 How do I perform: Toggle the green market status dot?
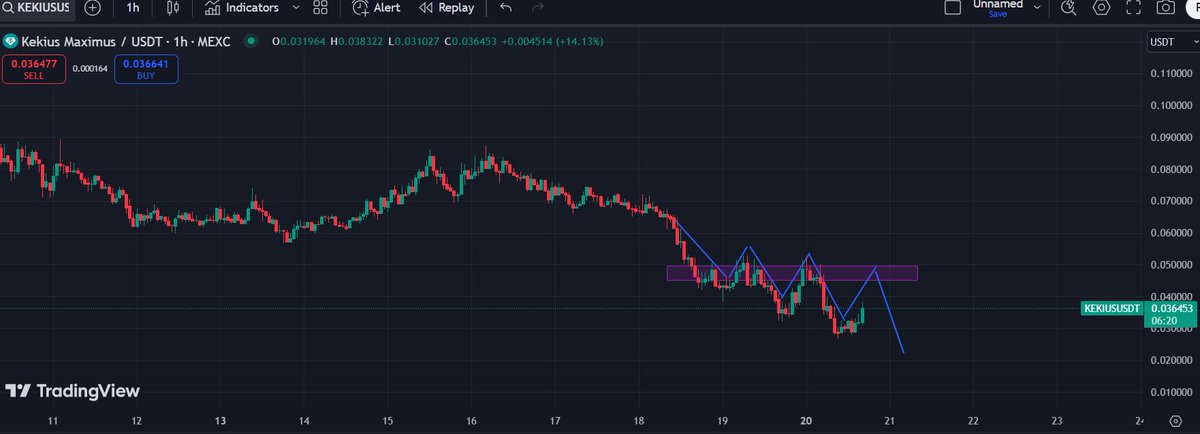[x=250, y=41]
